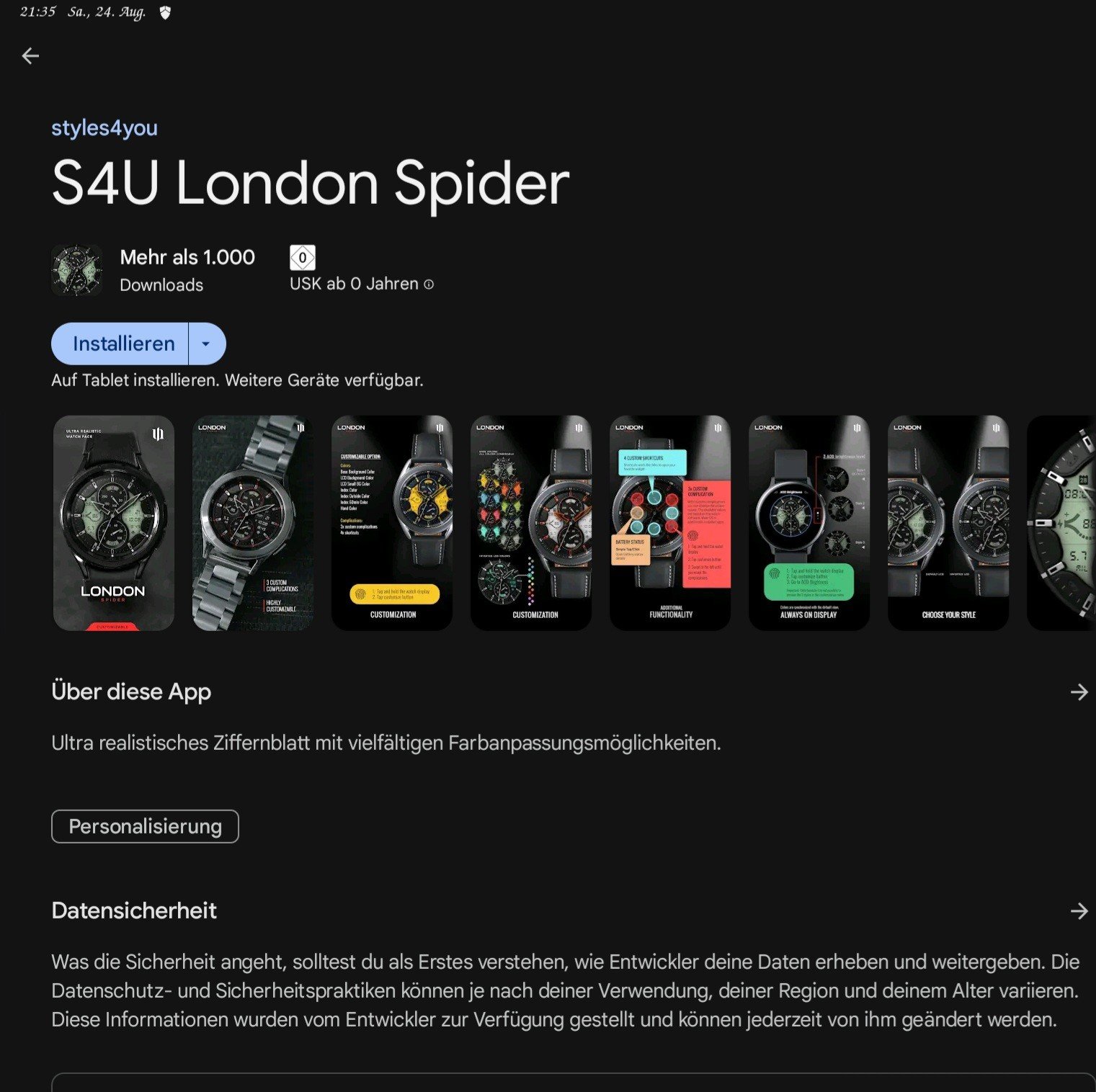View yellow Customization screenshot
Viewport: 1096px width, 1092px height.
[x=392, y=523]
